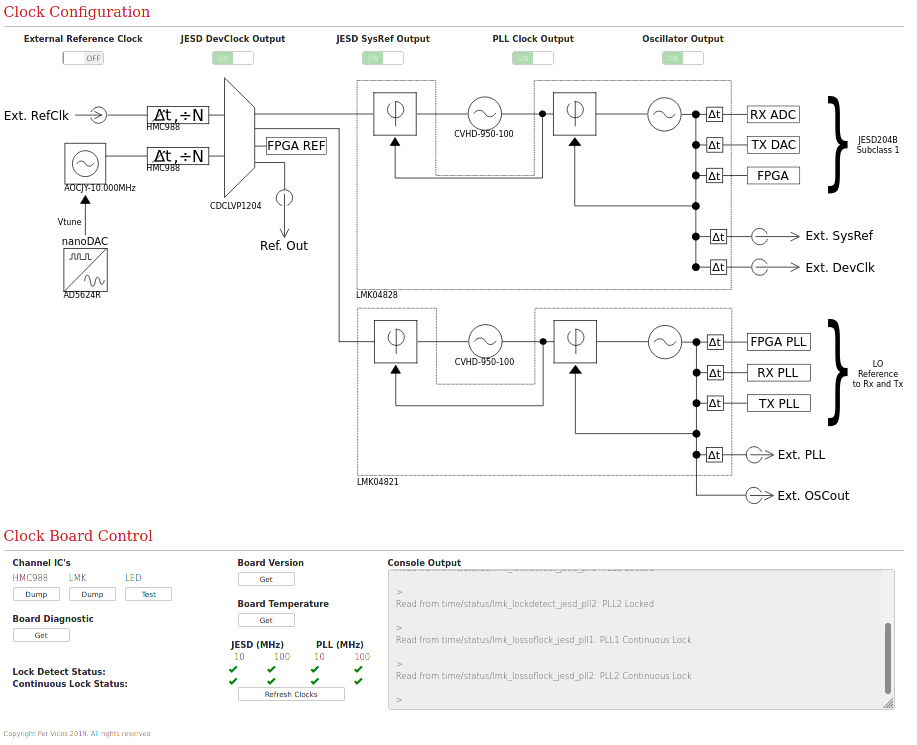Click the delay block before Ext. SysRef
917x745 pixels.
[718, 237]
